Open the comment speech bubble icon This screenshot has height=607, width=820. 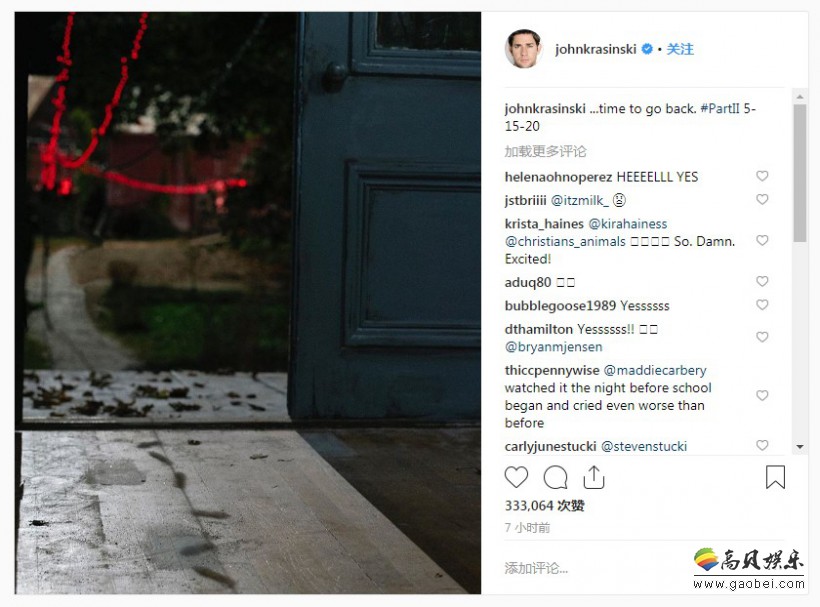coord(555,477)
